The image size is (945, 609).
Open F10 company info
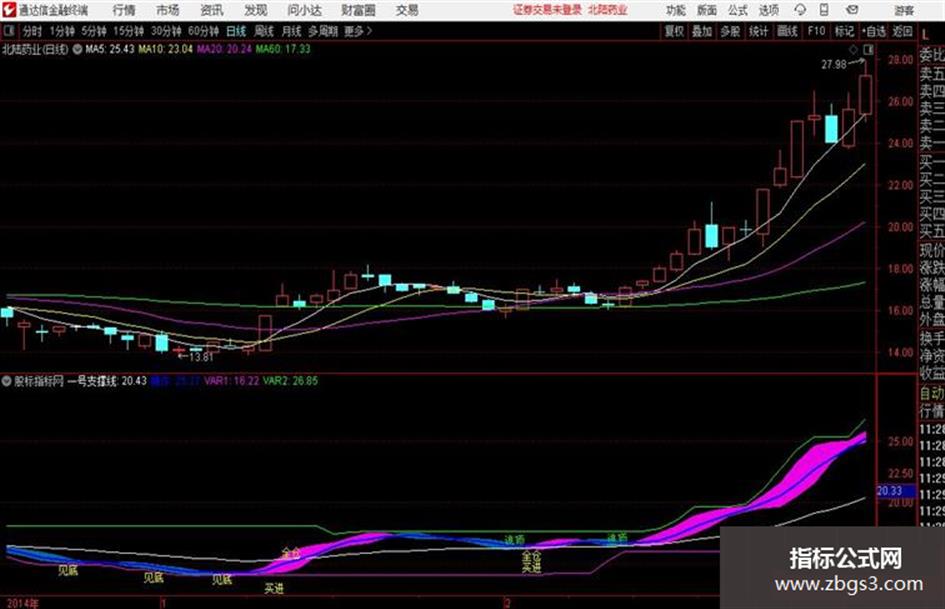pos(816,31)
